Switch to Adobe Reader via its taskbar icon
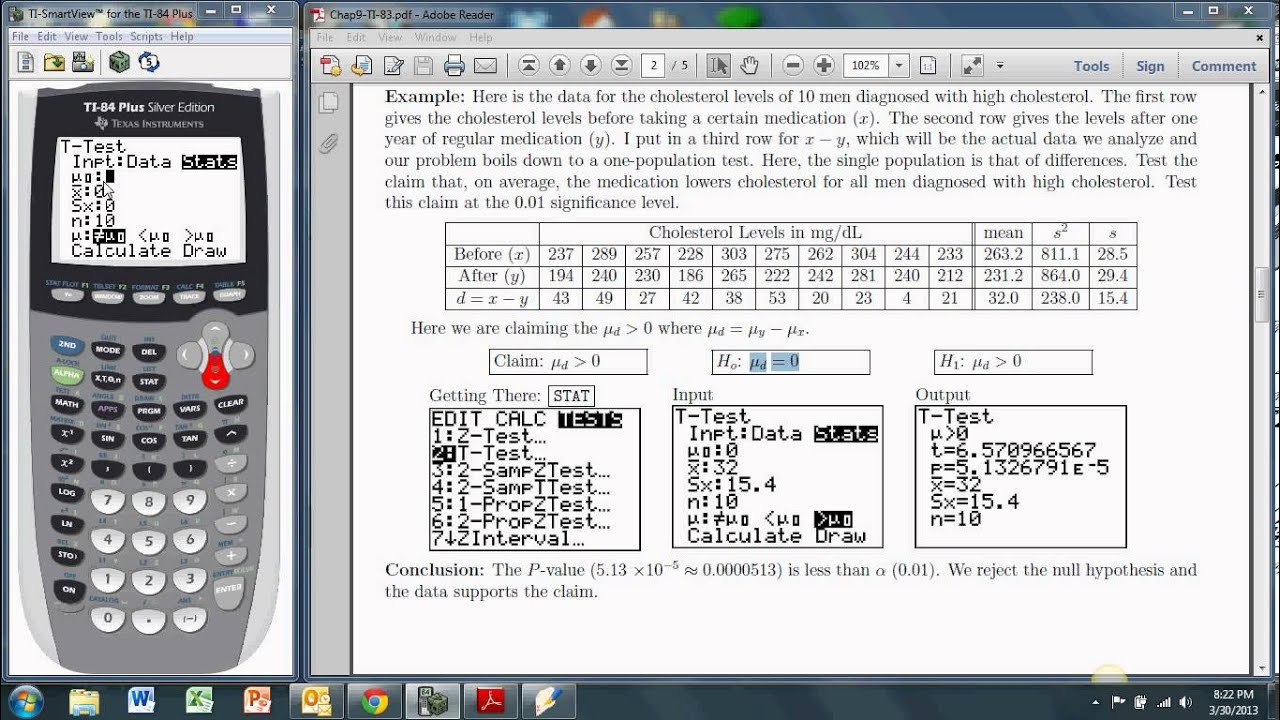The image size is (1280, 720). pos(492,699)
